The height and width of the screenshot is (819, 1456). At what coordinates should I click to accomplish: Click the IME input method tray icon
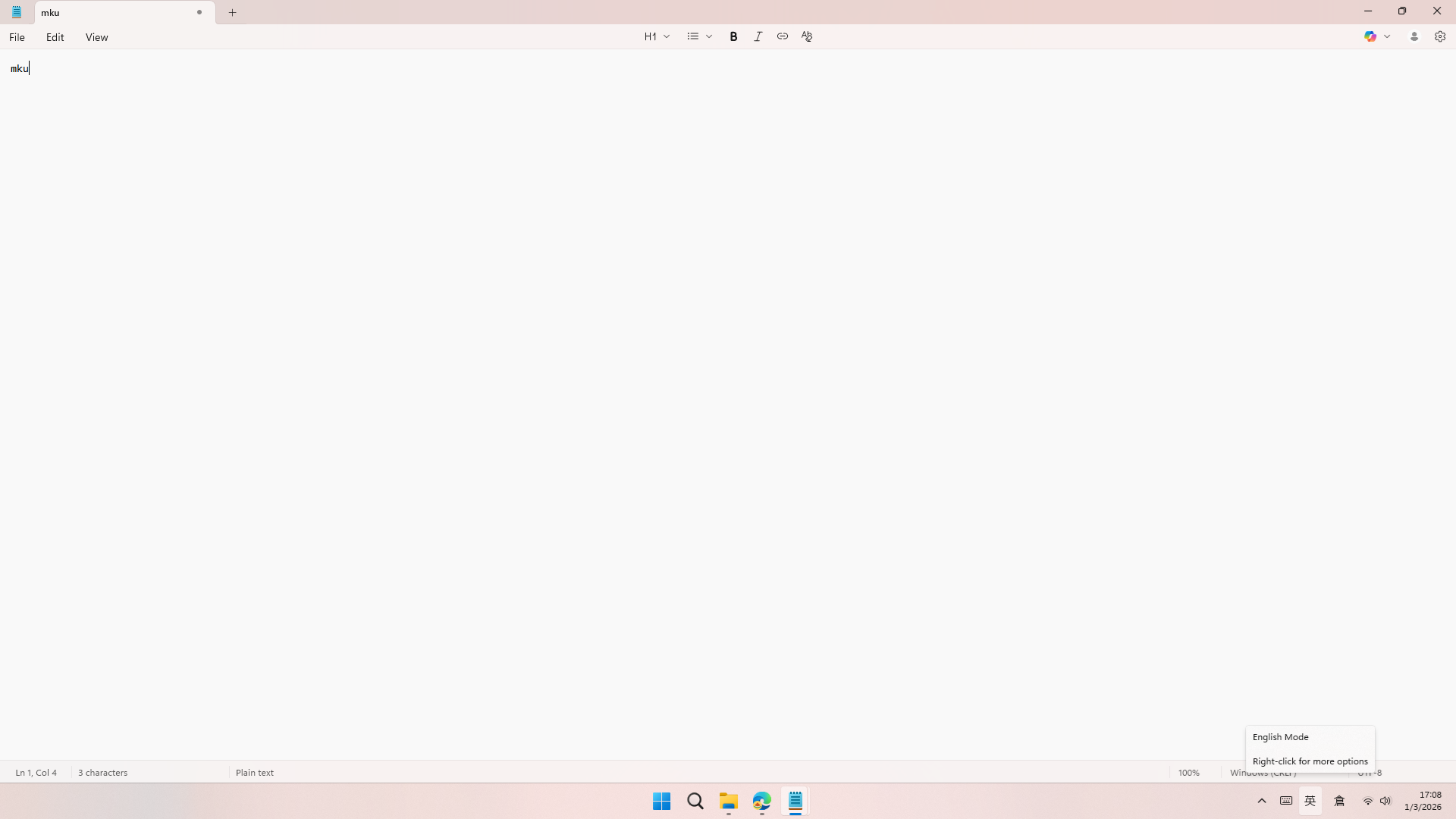pyautogui.click(x=1339, y=802)
